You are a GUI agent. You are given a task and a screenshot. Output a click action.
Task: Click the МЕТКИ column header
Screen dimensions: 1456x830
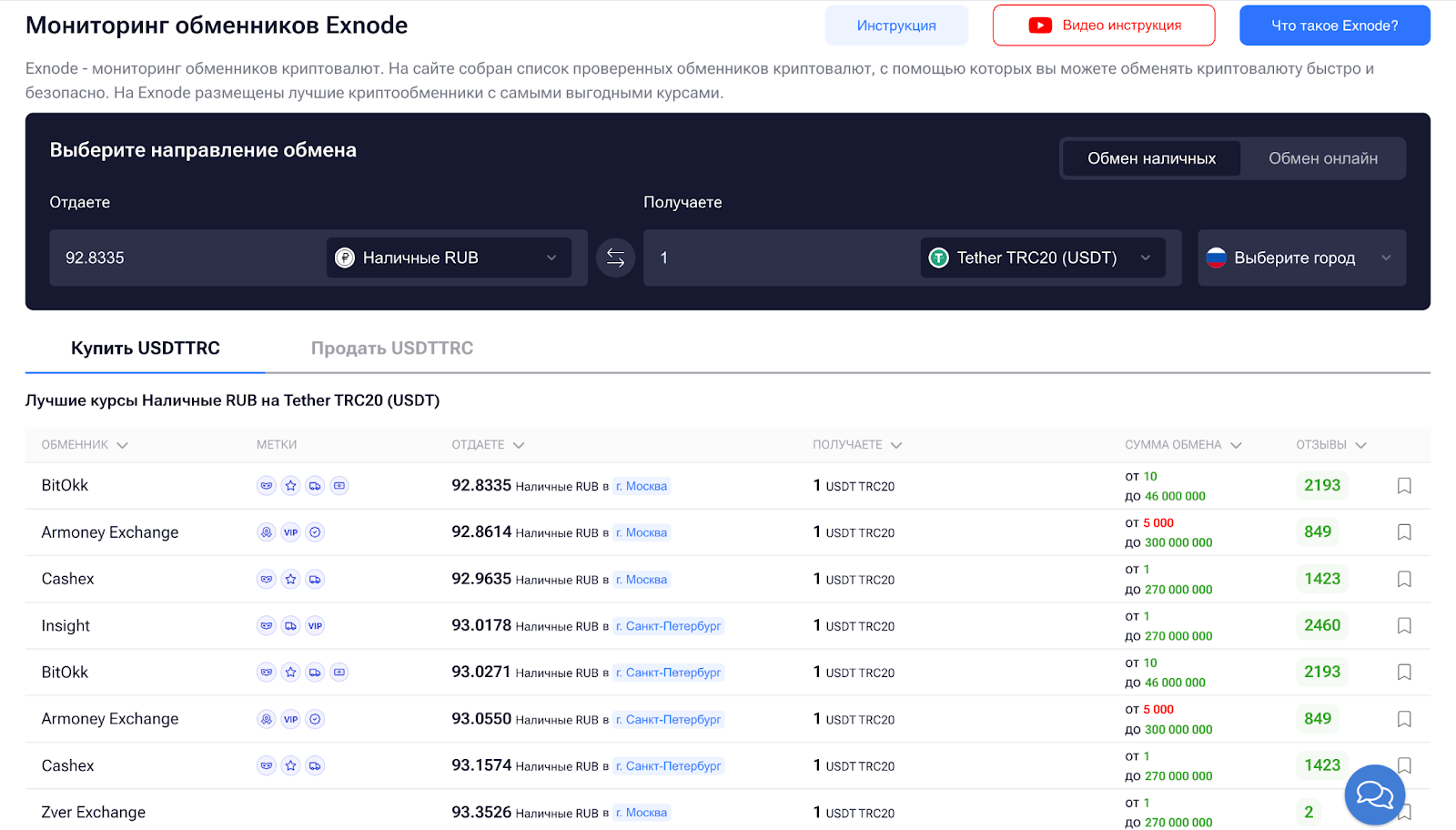pos(277,445)
